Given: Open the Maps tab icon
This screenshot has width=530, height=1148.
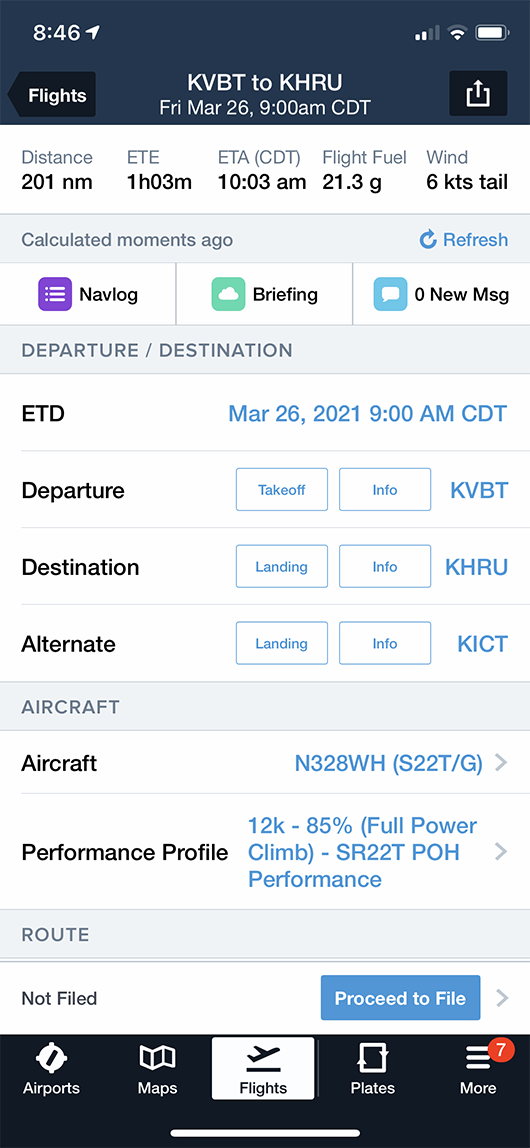Looking at the screenshot, I should pyautogui.click(x=157, y=1057).
